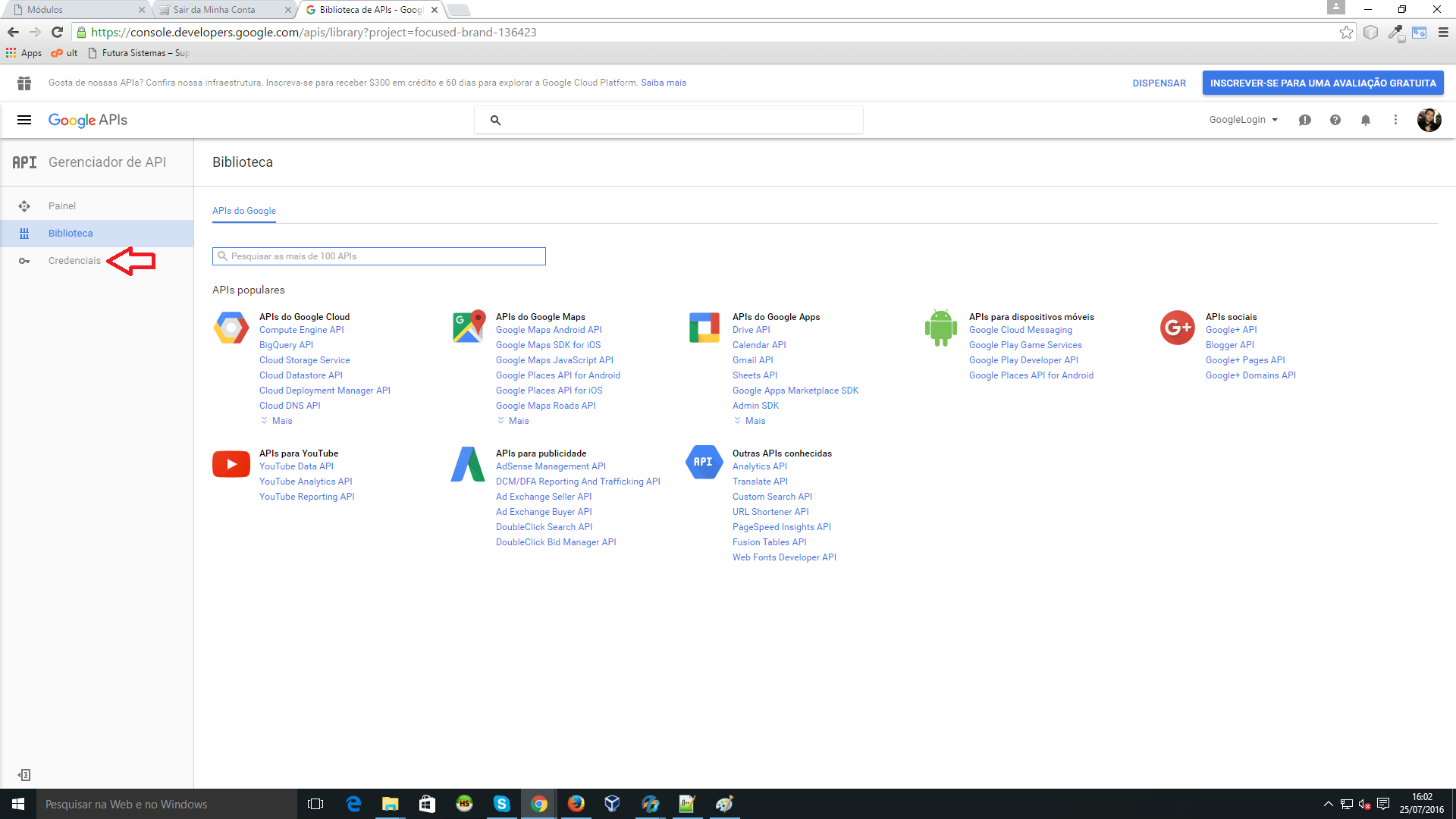Screen dimensions: 1456x819
Task: Click the Google APIs logo
Action: (x=87, y=120)
